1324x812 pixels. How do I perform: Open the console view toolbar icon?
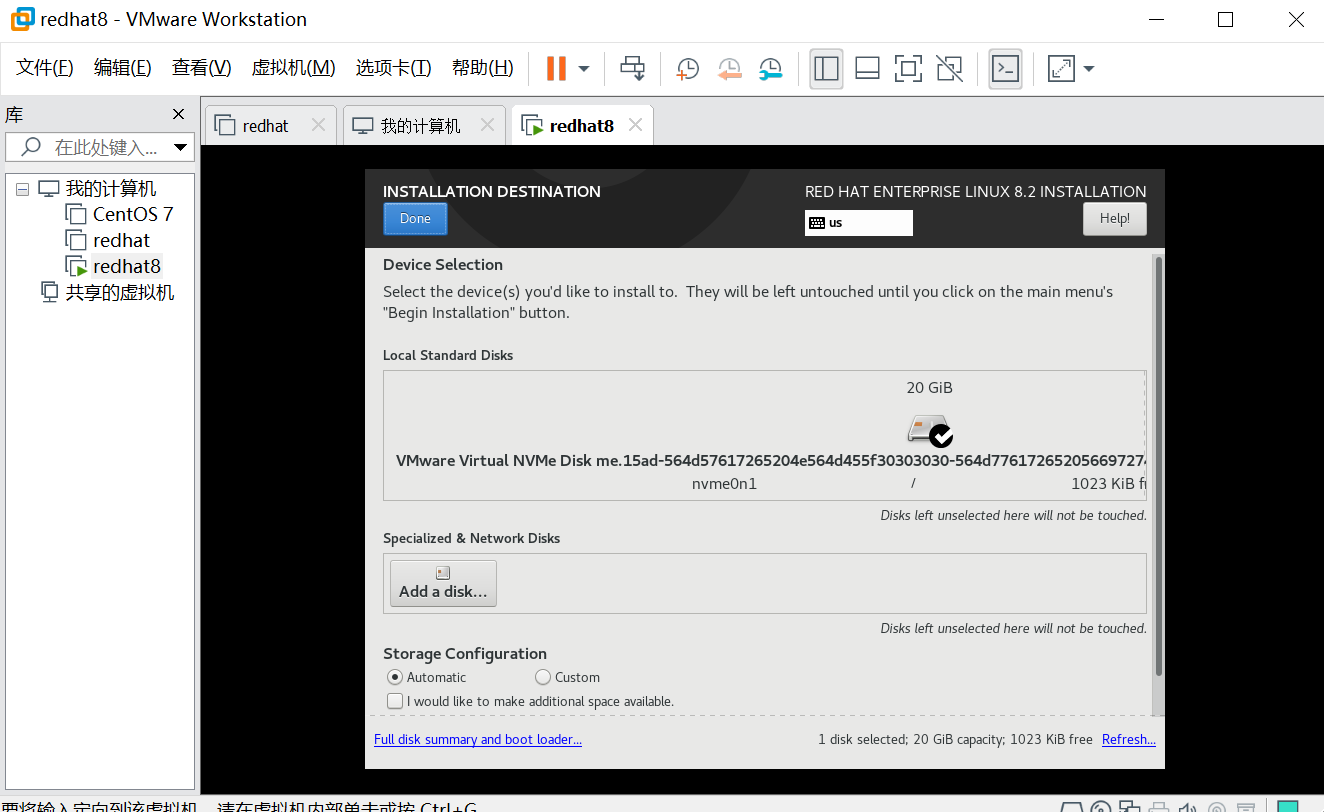pyautogui.click(x=1005, y=68)
